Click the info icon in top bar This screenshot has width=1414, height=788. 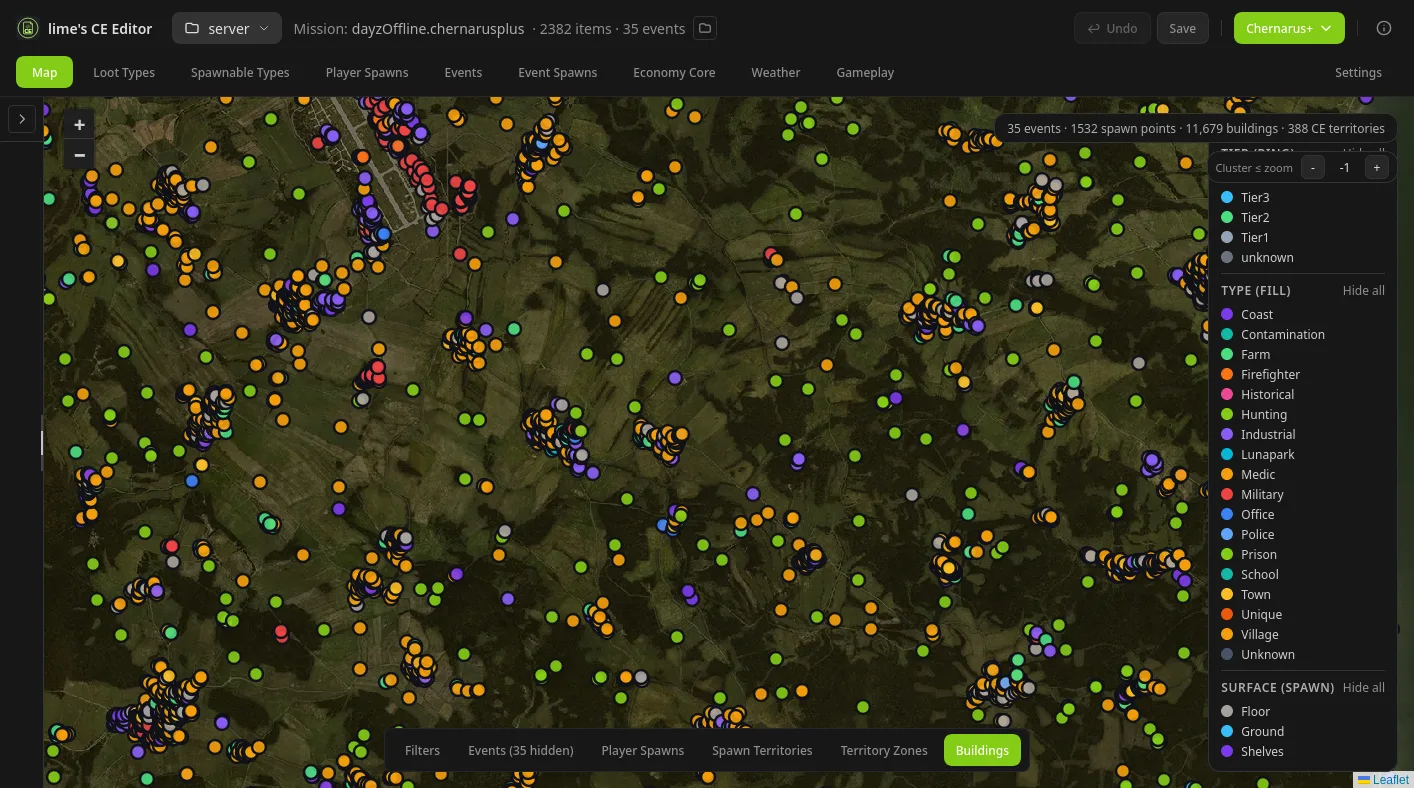click(x=1384, y=28)
